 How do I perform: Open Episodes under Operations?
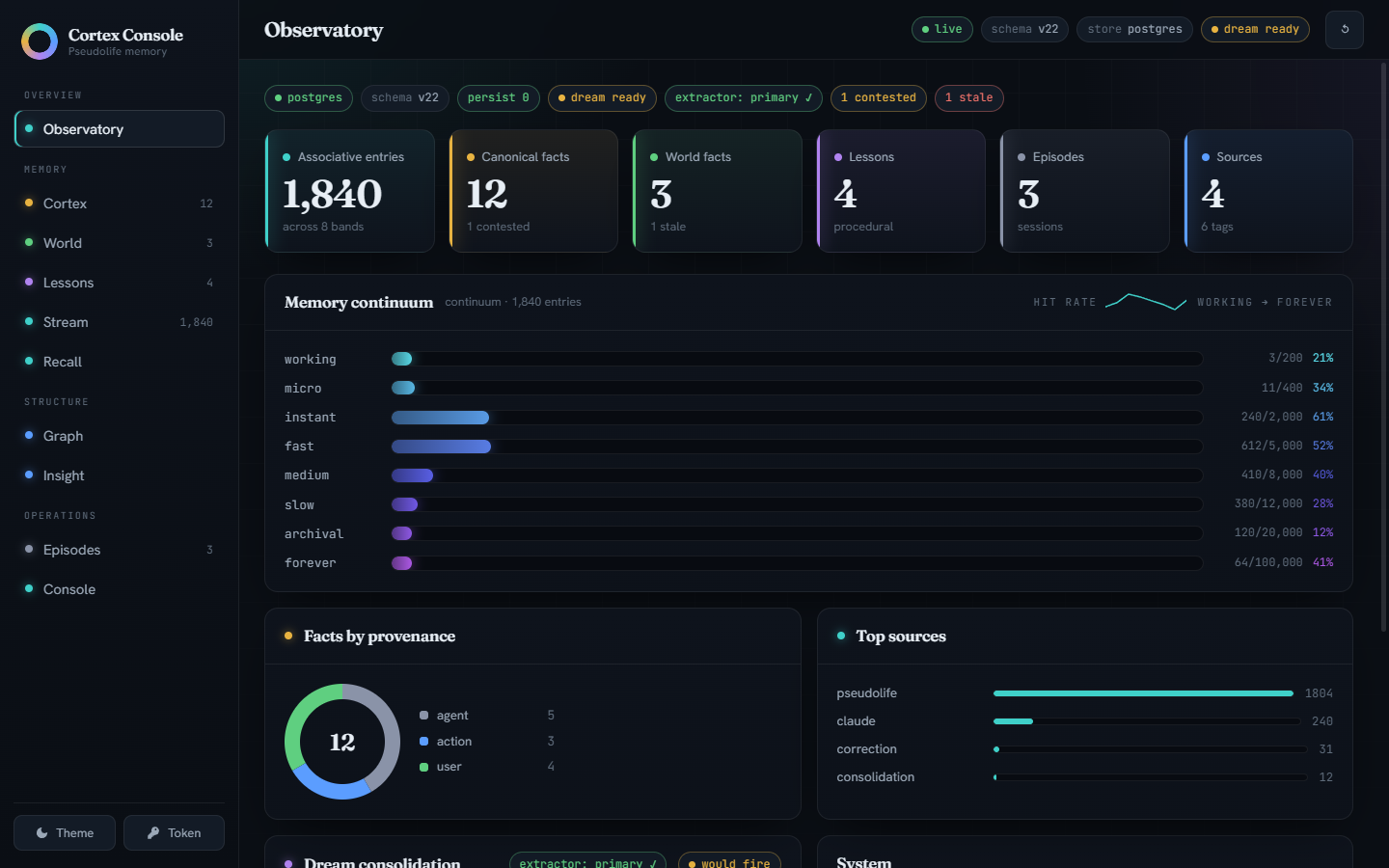[x=120, y=550]
